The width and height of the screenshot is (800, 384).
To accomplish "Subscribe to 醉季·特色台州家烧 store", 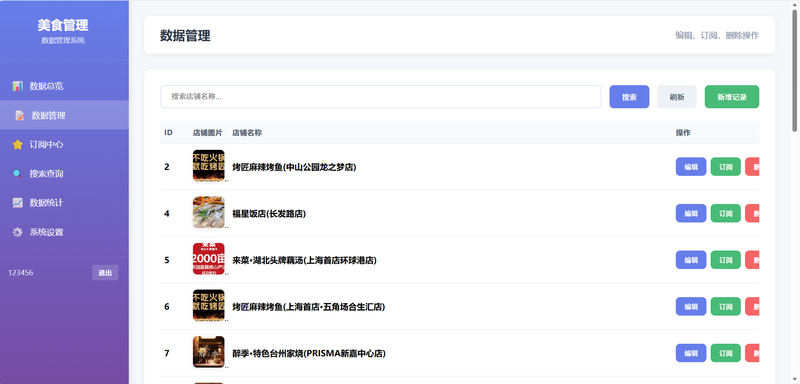I will (726, 353).
